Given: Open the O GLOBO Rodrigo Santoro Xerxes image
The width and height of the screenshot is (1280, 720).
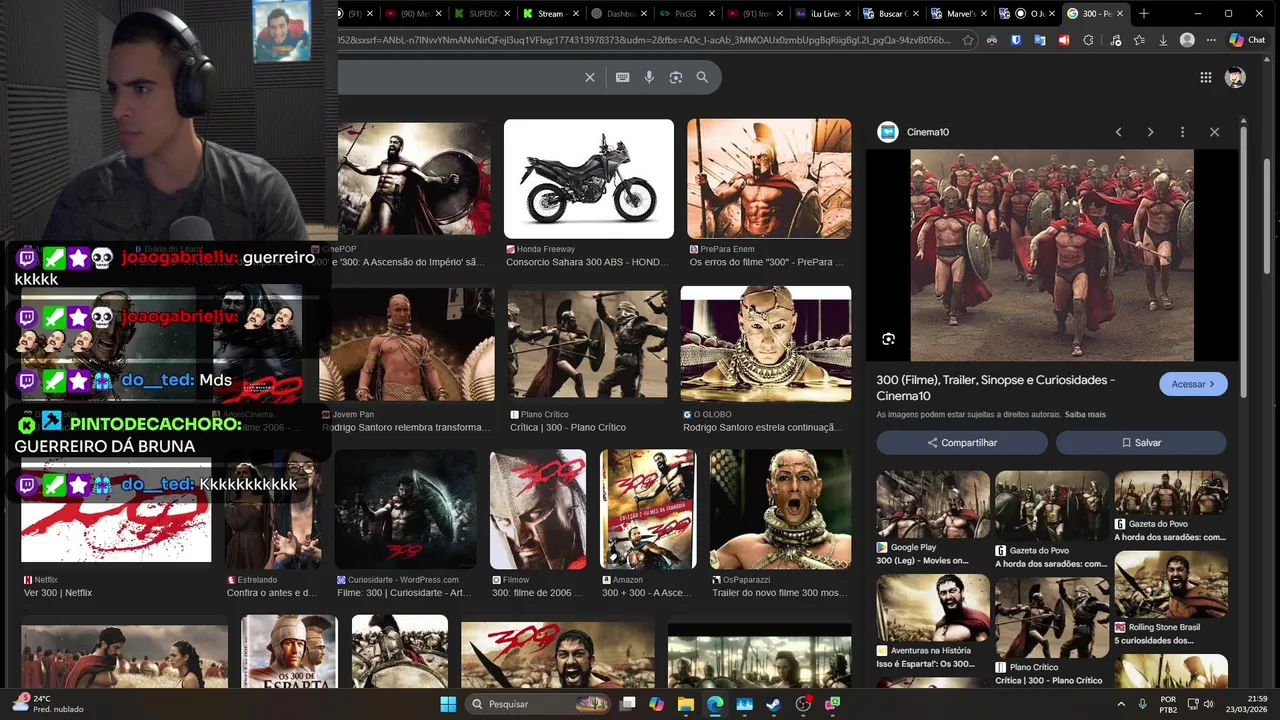Looking at the screenshot, I should 766,344.
